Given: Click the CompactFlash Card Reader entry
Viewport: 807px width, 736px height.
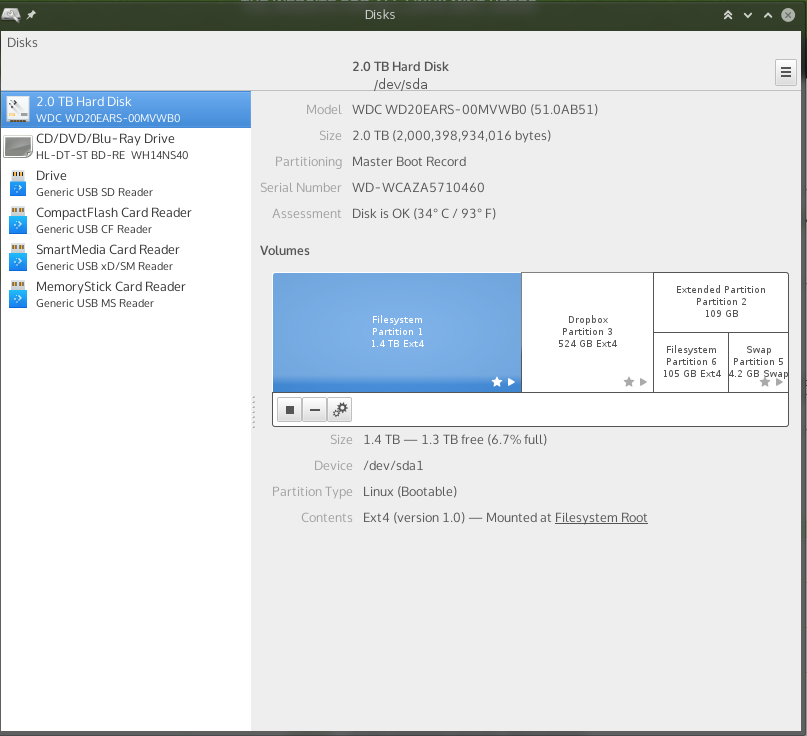Looking at the screenshot, I should 126,221.
